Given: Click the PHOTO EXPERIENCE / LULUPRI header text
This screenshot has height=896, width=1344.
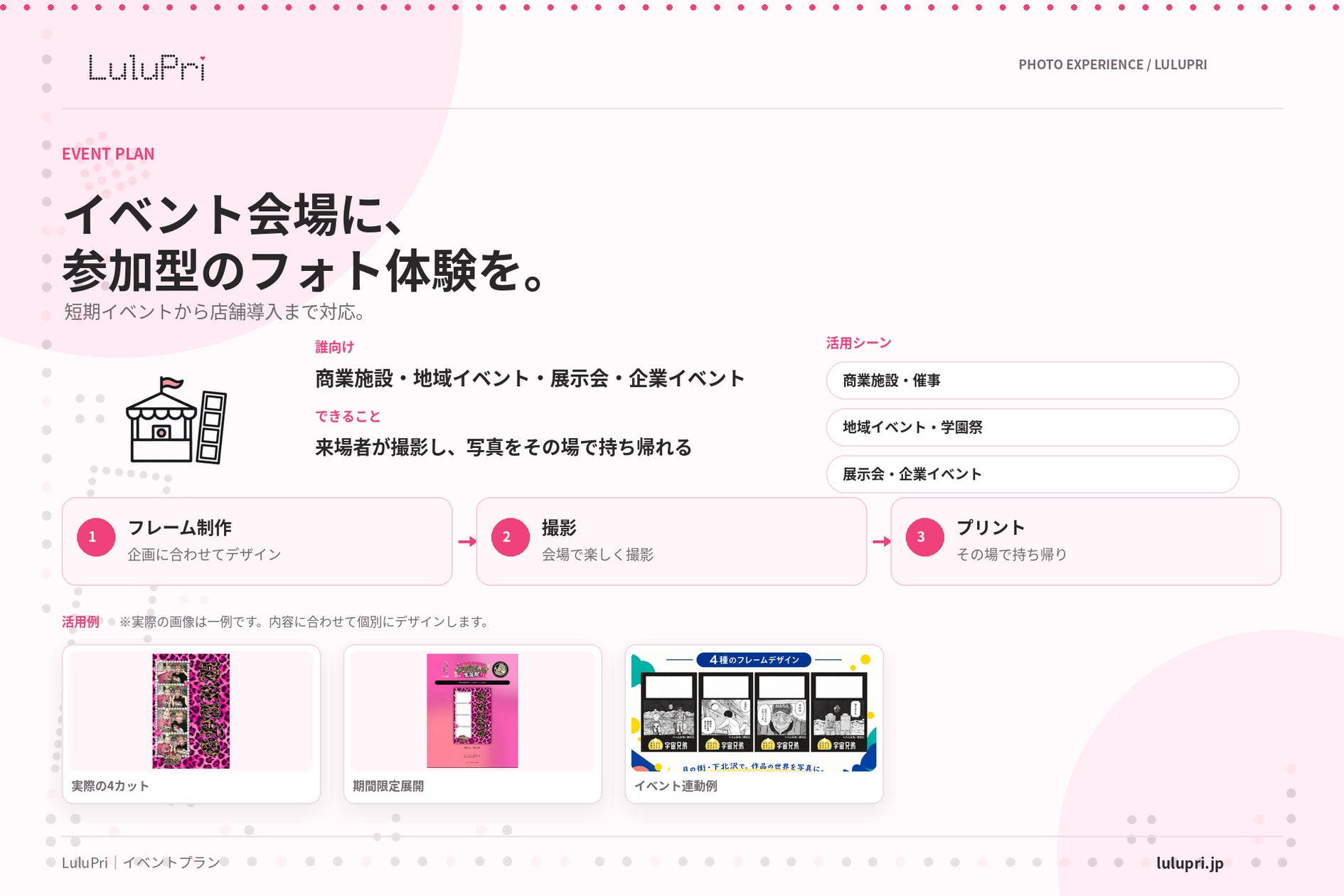Looking at the screenshot, I should [1112, 65].
